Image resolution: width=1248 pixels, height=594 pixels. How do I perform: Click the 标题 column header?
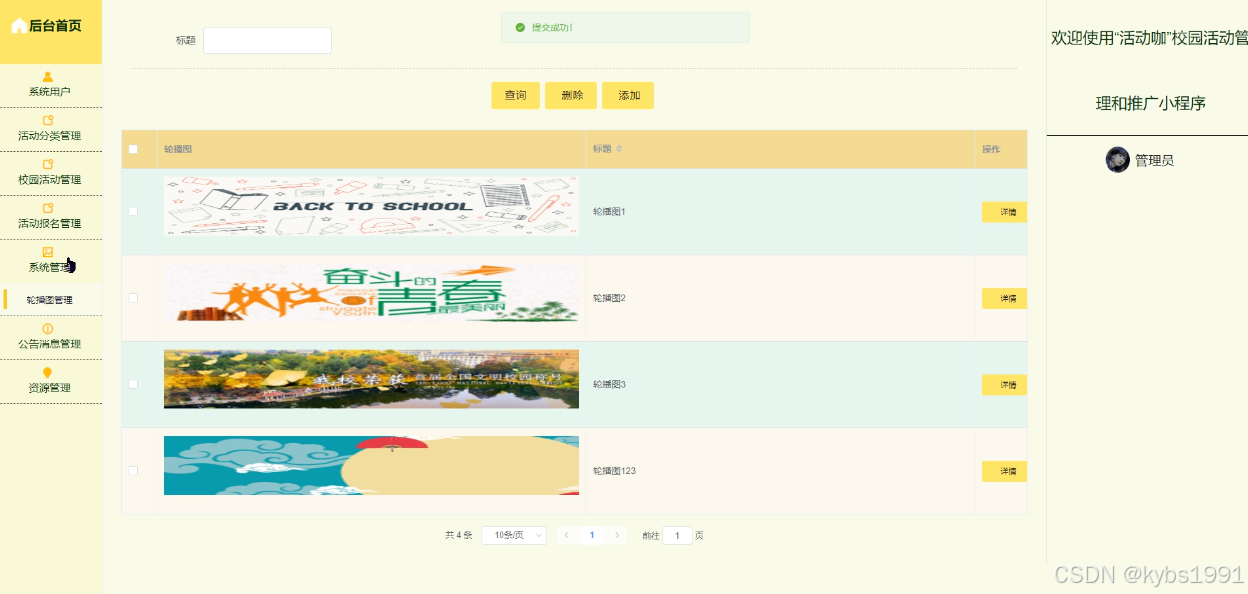[781, 149]
